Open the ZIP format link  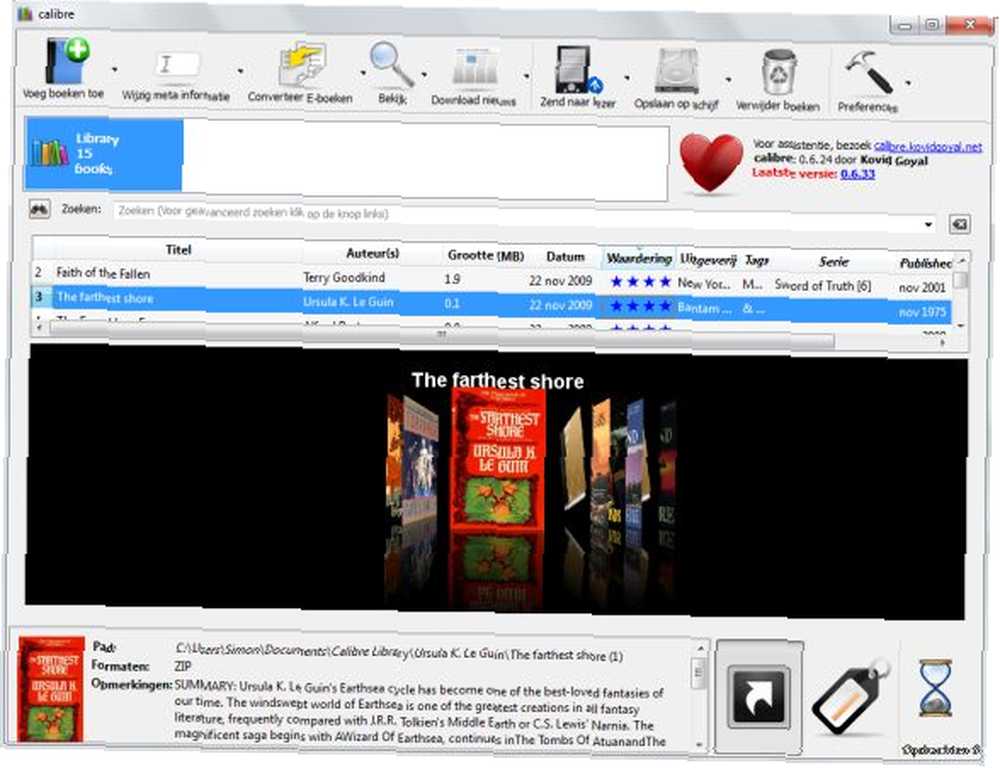(183, 667)
